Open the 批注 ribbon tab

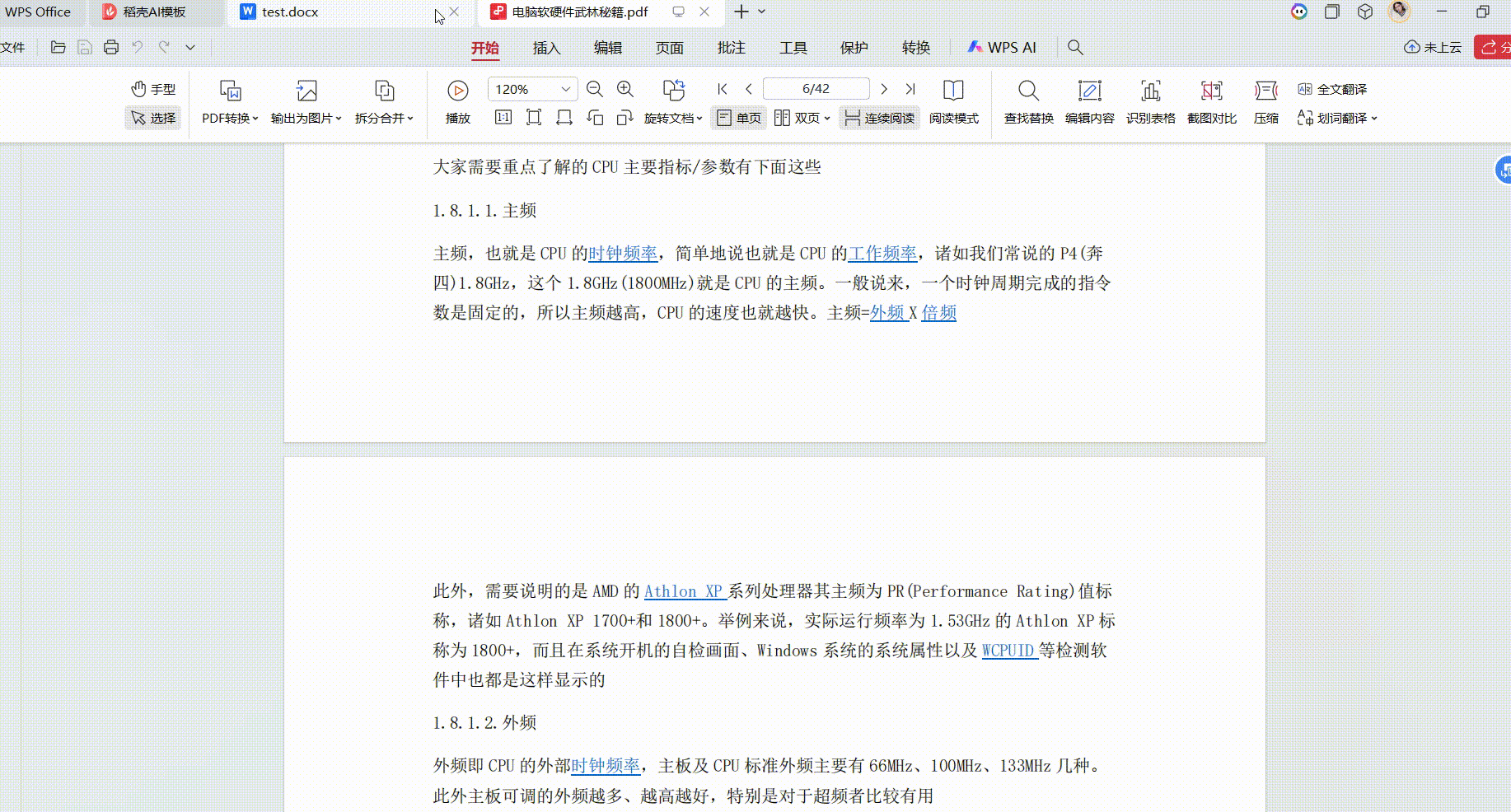732,48
